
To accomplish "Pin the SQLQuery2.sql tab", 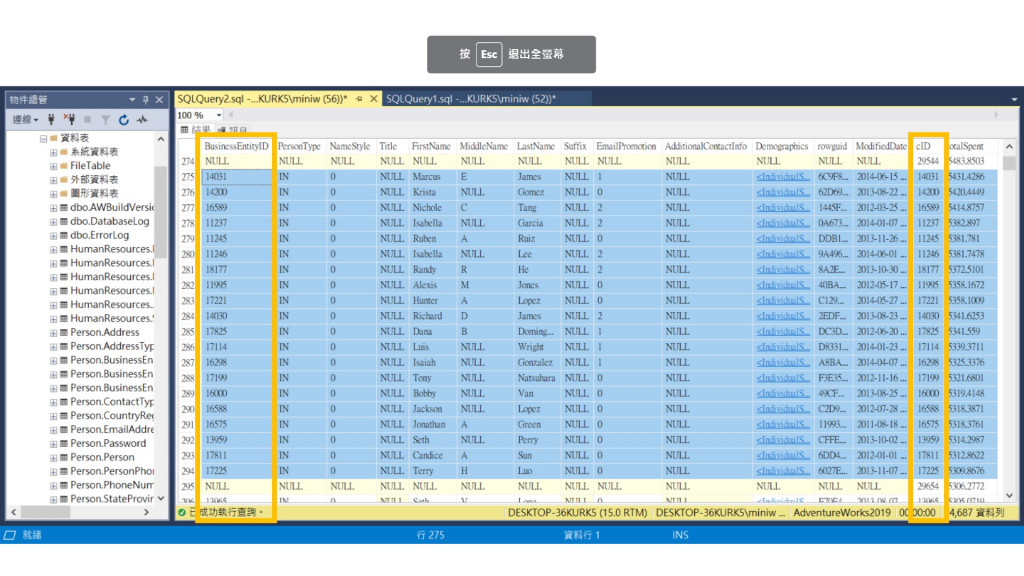I will pos(359,99).
